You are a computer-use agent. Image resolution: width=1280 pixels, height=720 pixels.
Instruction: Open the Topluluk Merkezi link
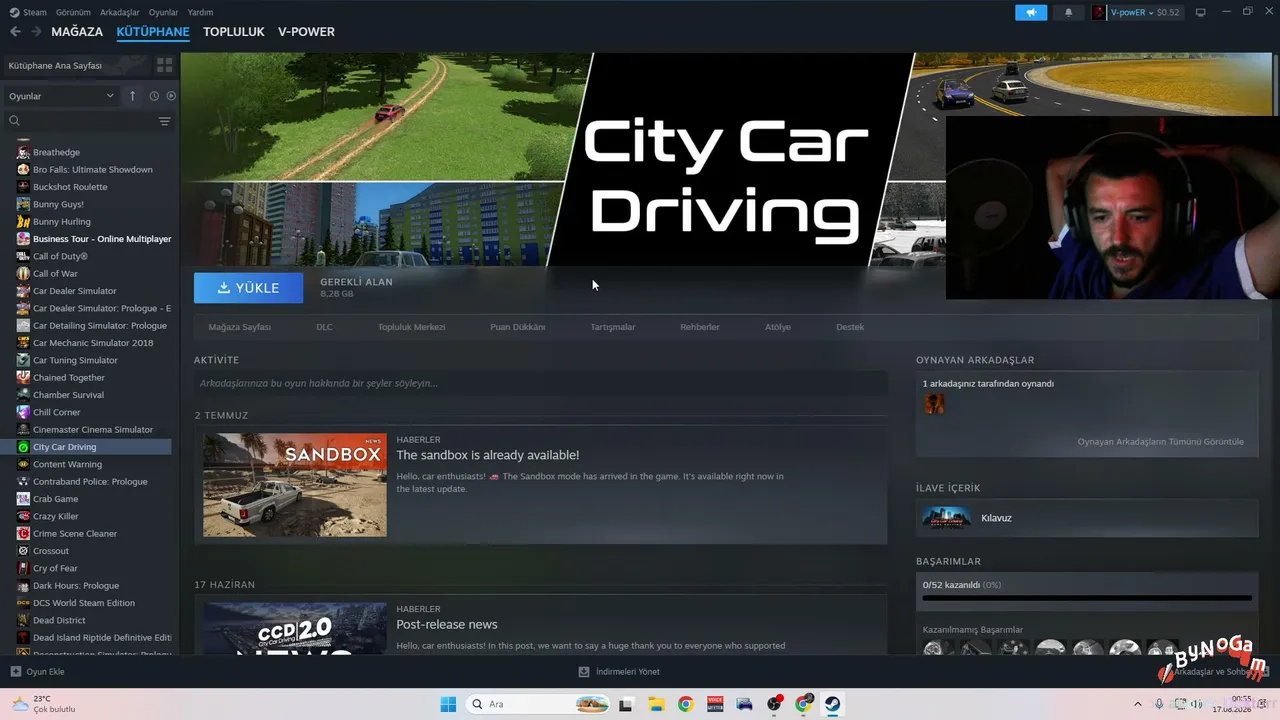411,327
